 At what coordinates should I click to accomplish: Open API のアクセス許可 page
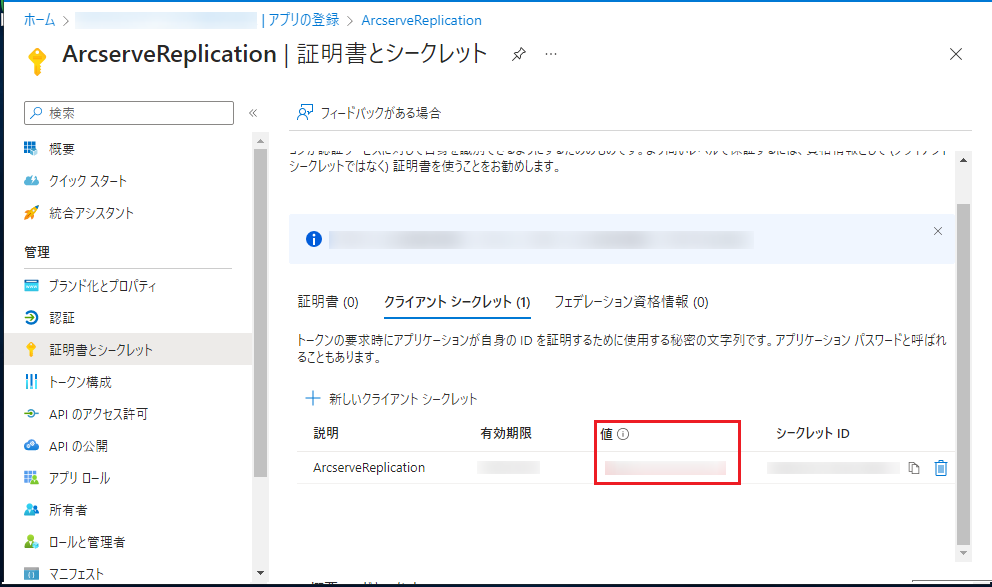click(x=98, y=414)
